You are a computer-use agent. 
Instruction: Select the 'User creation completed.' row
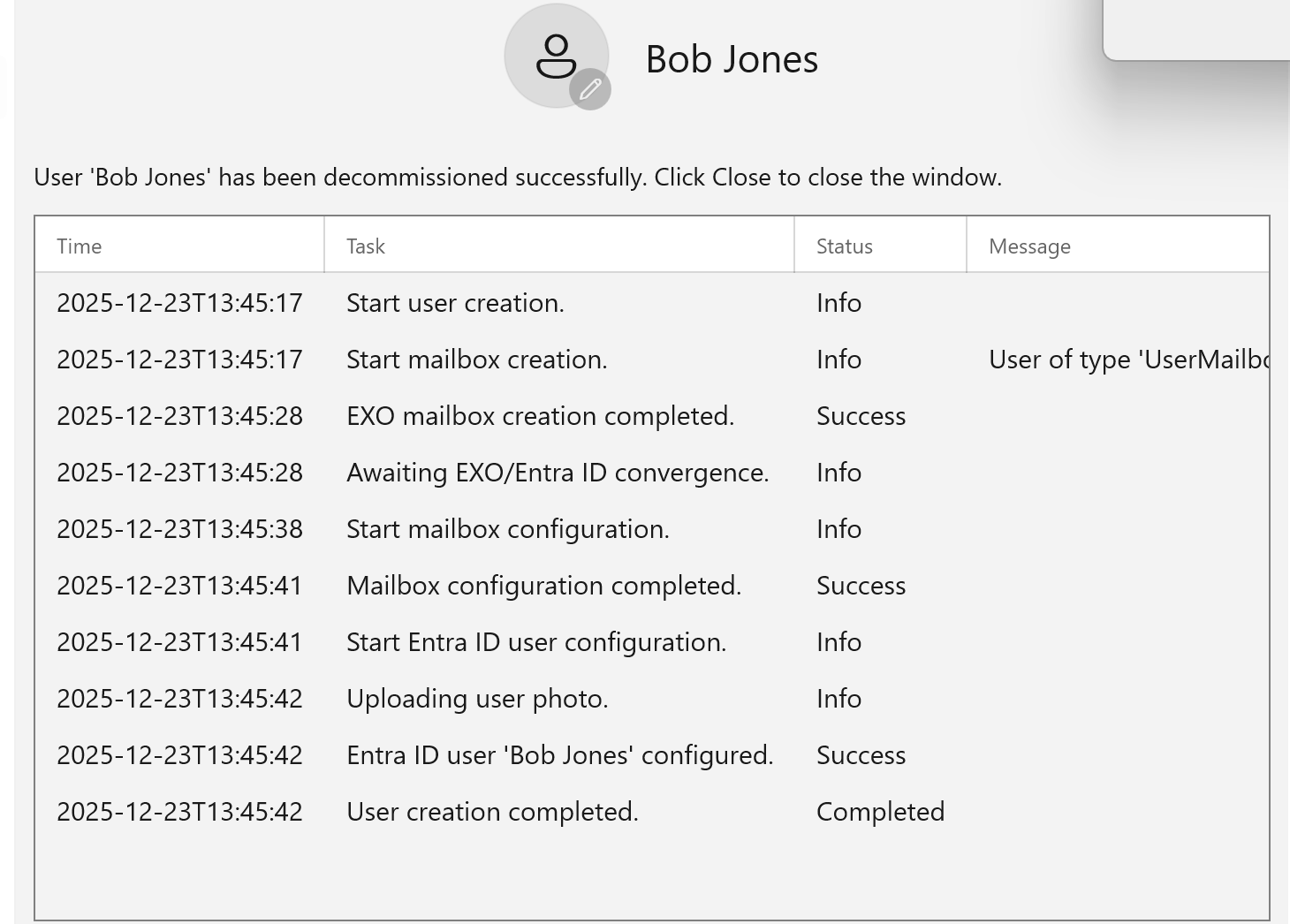point(493,812)
